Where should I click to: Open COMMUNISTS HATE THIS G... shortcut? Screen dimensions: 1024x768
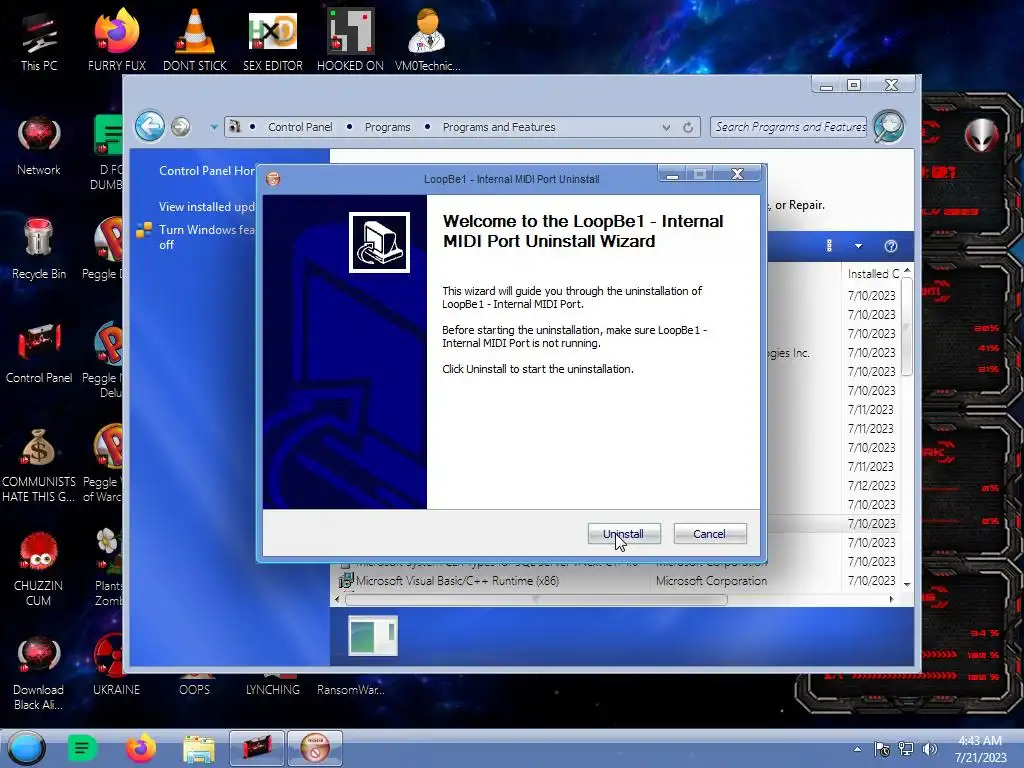[x=39, y=465]
